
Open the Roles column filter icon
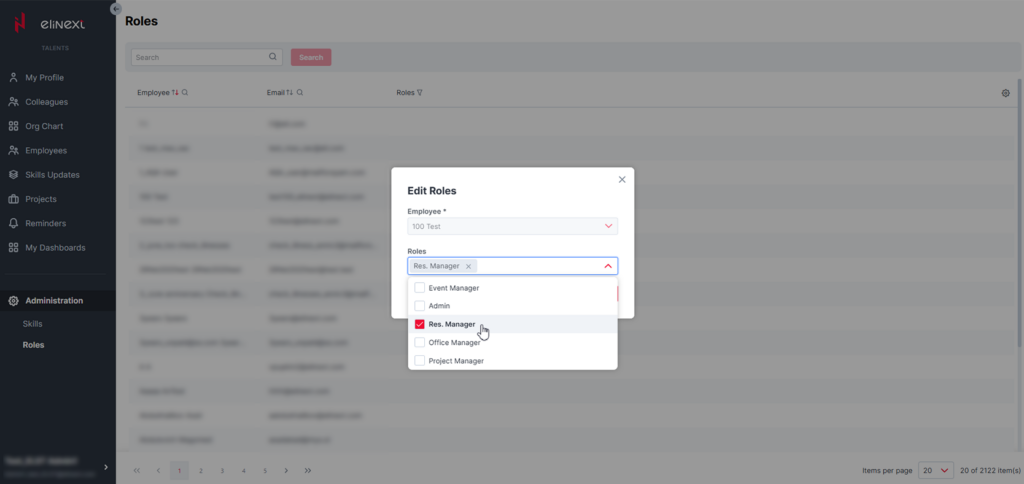419,93
